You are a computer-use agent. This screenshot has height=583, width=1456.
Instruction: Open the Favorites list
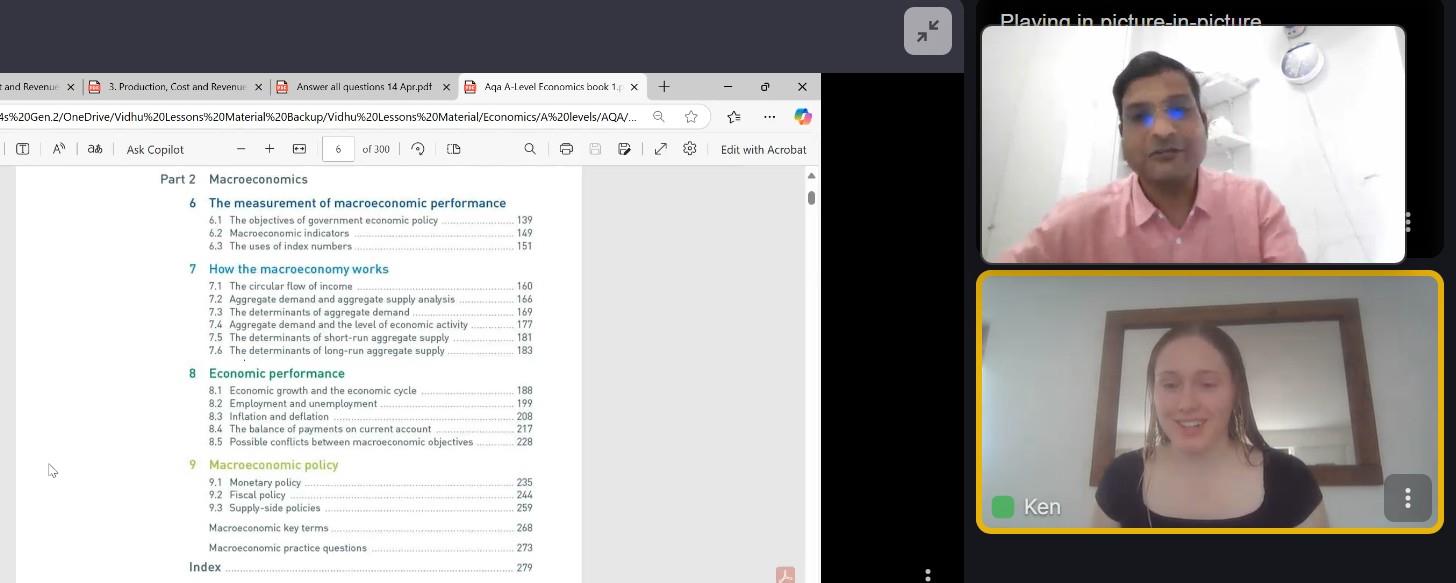pos(734,116)
